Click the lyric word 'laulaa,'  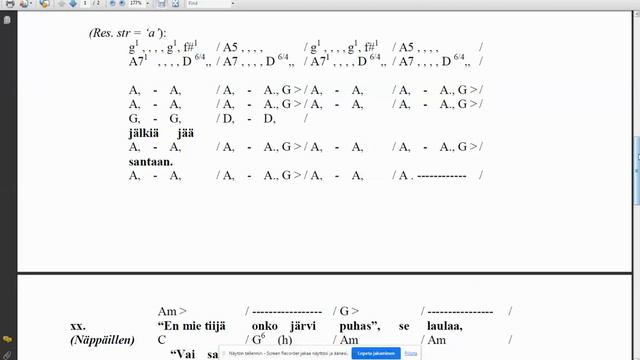[x=445, y=326]
